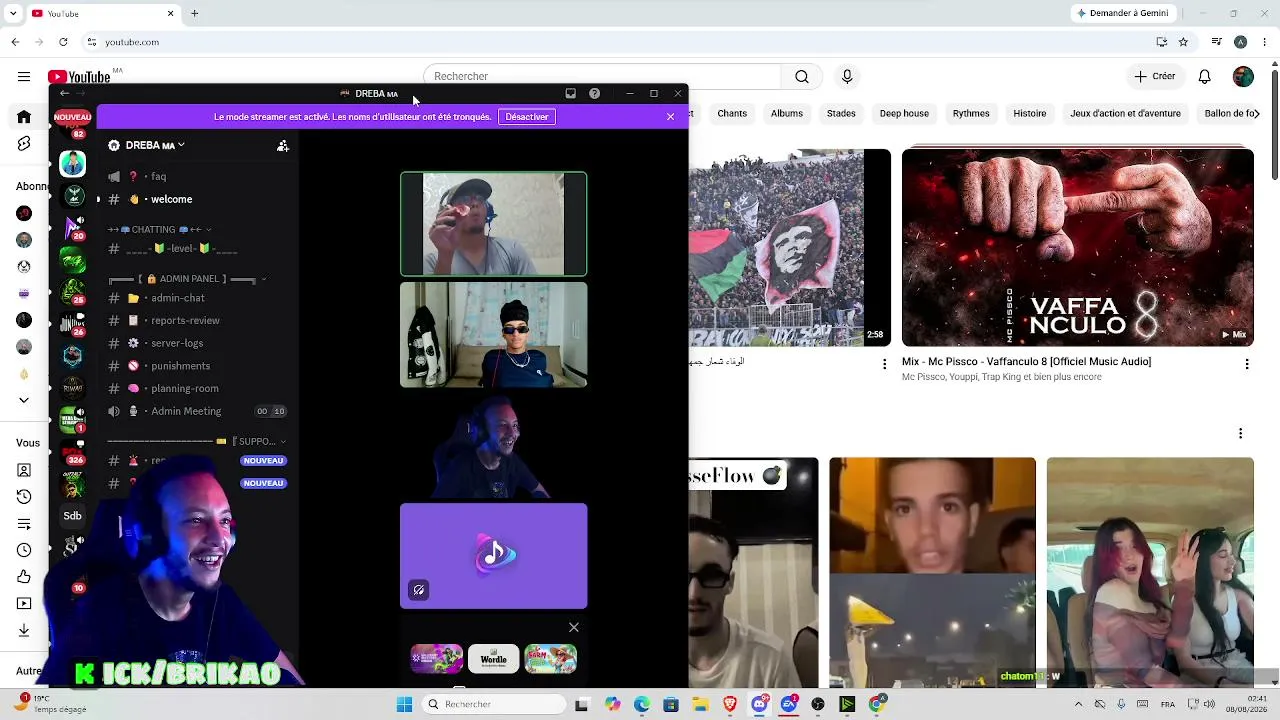This screenshot has width=1280, height=720.
Task: Open the YouTube hamburger guide menu
Action: 24,77
